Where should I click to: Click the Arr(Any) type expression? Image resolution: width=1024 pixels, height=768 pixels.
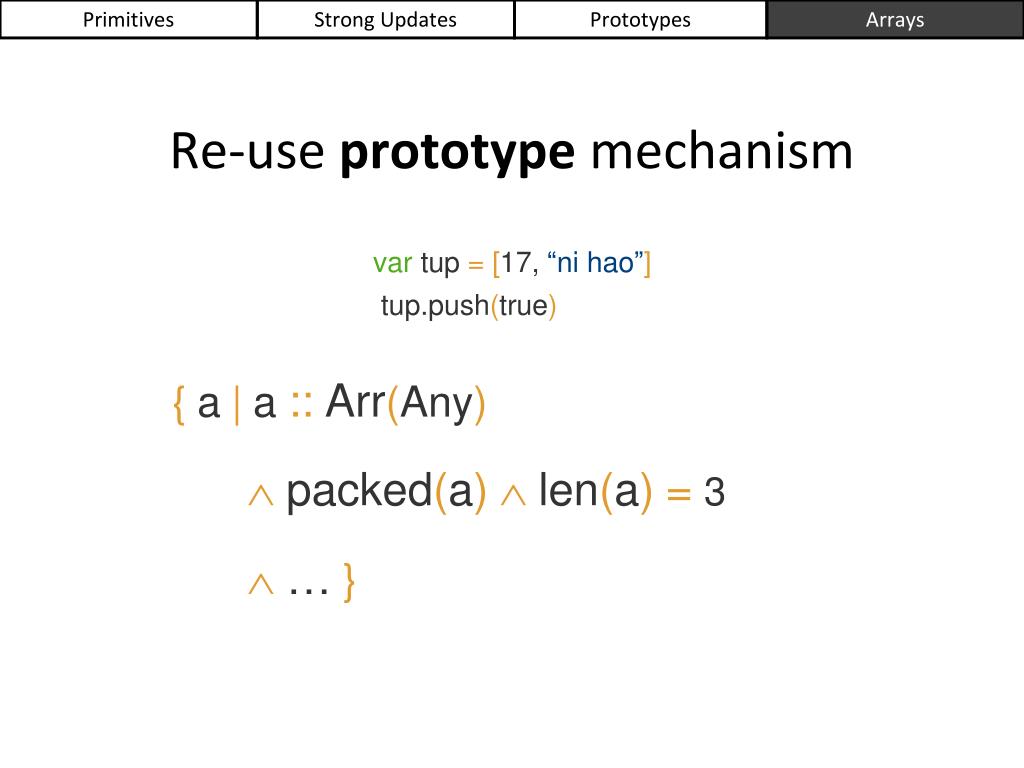tap(406, 402)
